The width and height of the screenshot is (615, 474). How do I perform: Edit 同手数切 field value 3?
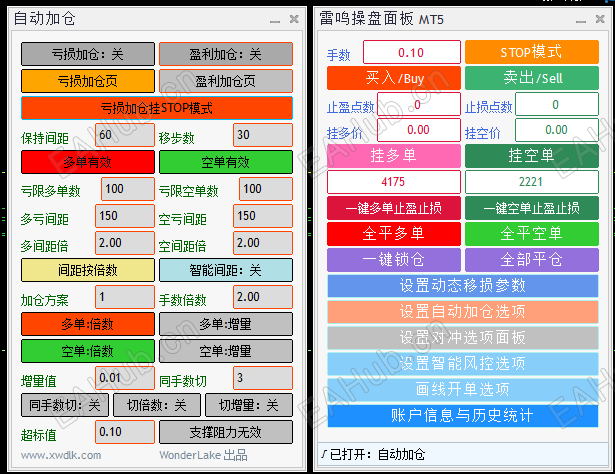coord(263,378)
